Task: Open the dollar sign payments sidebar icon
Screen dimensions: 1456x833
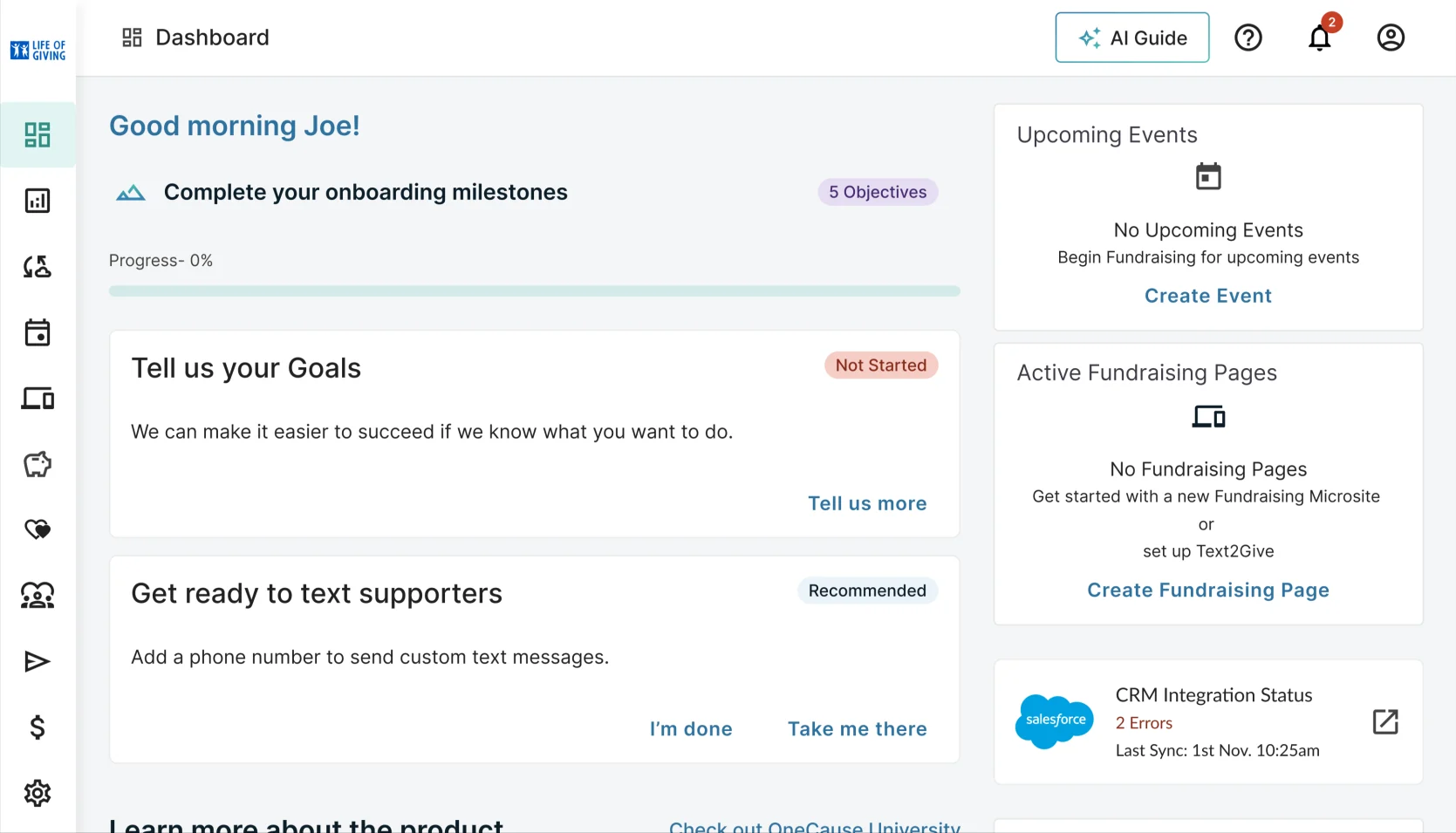Action: pyautogui.click(x=38, y=727)
